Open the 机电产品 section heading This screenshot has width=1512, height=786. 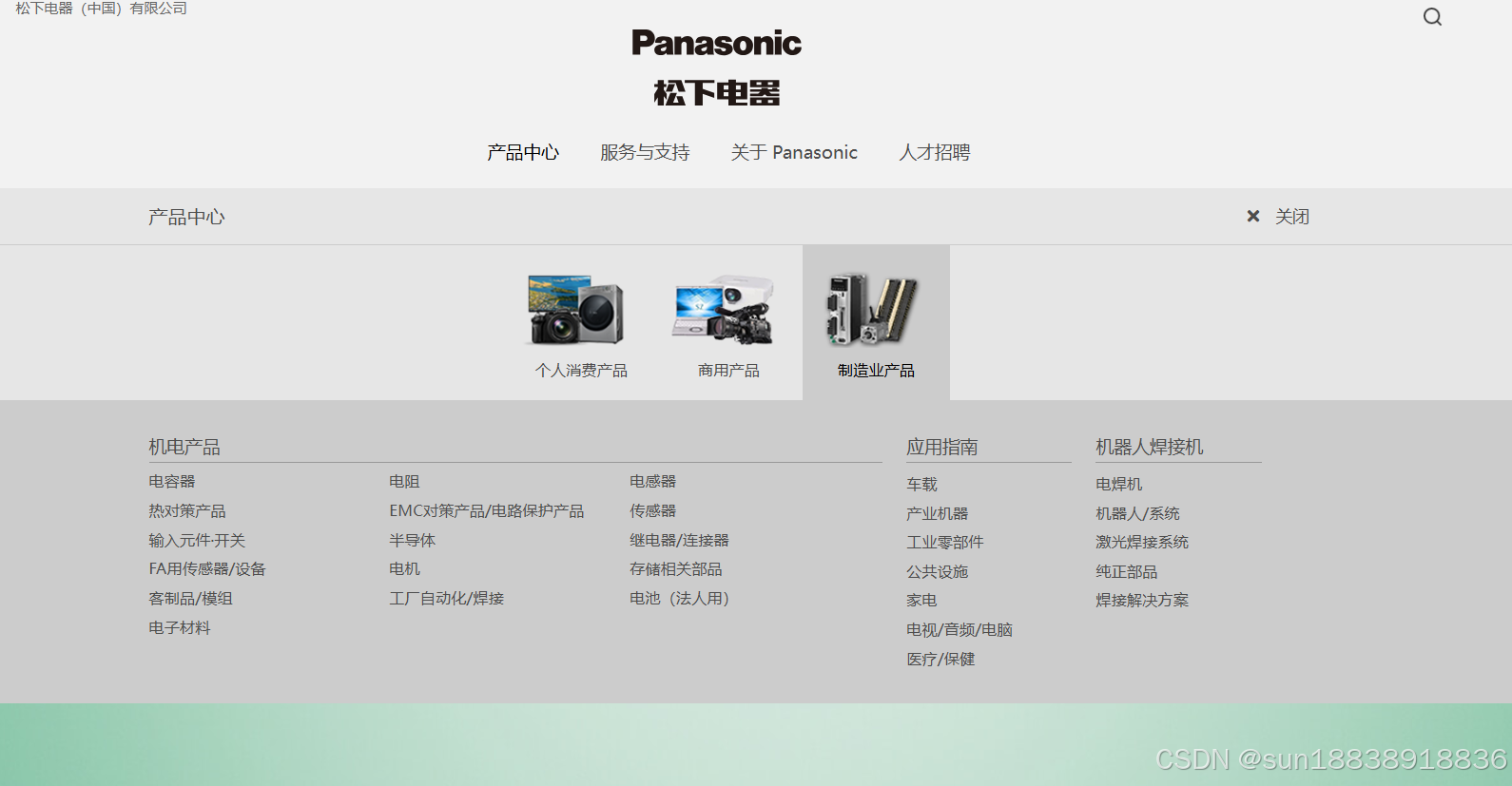click(x=184, y=447)
